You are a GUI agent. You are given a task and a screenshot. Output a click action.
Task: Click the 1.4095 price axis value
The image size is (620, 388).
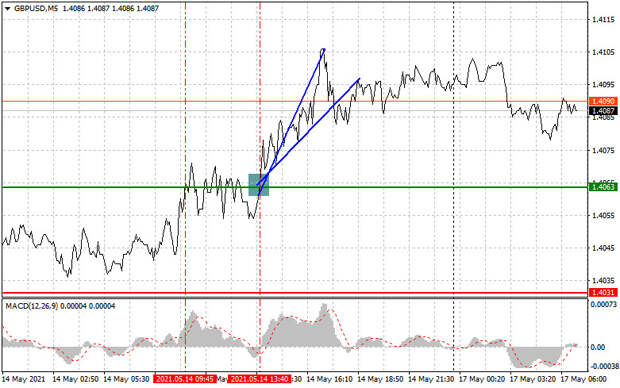point(603,84)
